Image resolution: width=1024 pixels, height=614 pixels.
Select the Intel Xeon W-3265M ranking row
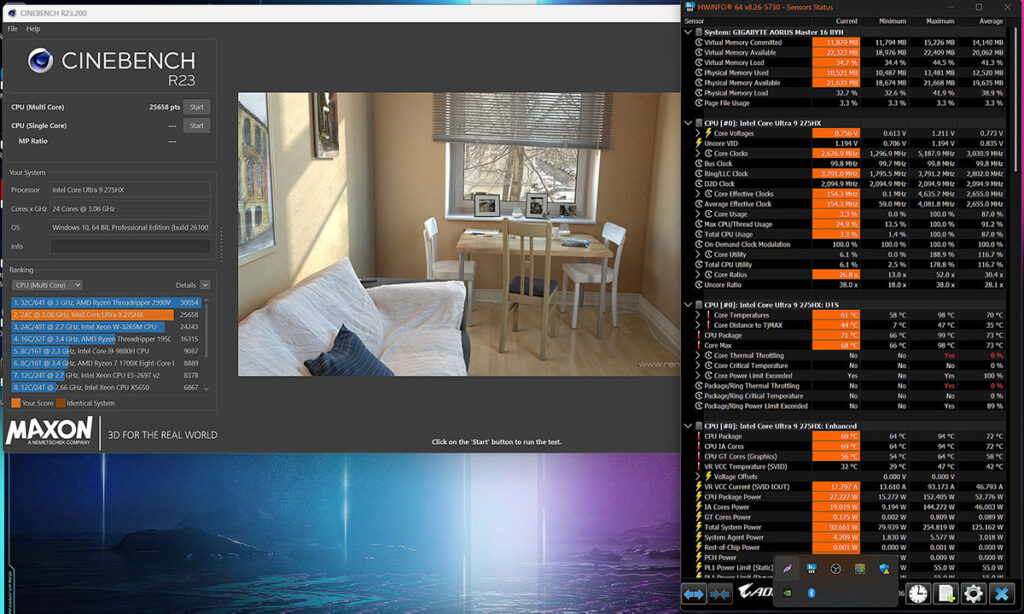[106, 327]
